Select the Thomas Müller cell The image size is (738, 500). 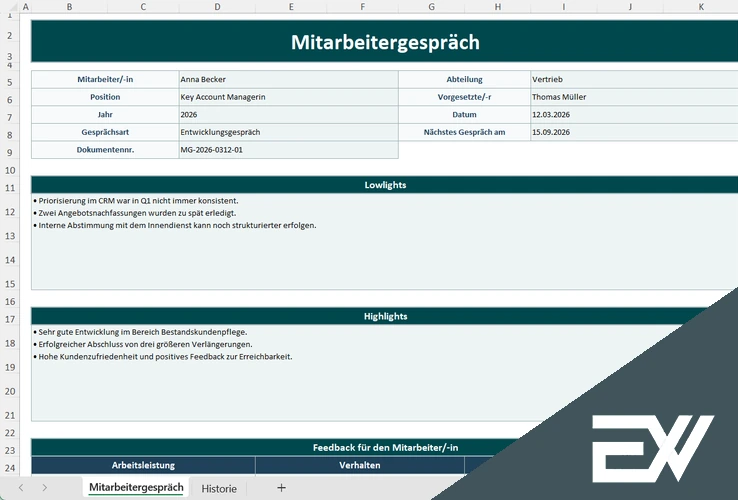click(634, 97)
